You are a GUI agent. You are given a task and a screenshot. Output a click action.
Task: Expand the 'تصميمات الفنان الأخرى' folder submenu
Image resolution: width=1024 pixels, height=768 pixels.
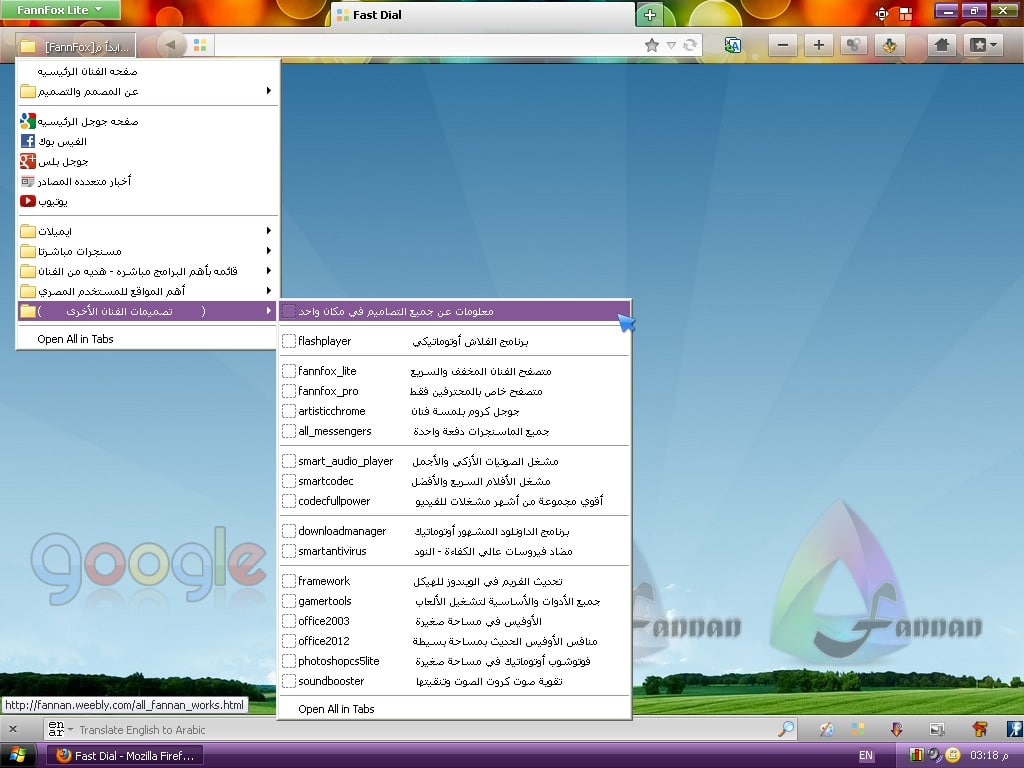click(148, 311)
